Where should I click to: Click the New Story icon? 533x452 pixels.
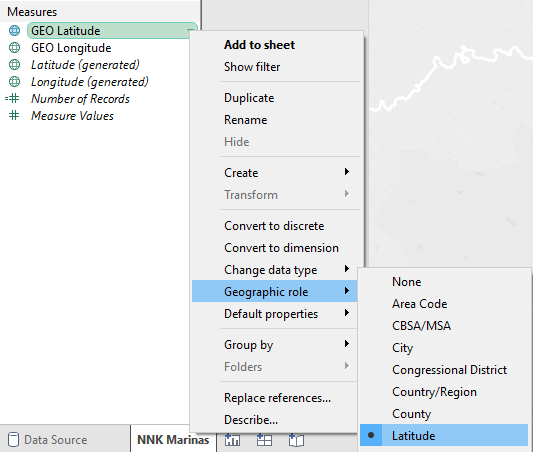point(296,440)
